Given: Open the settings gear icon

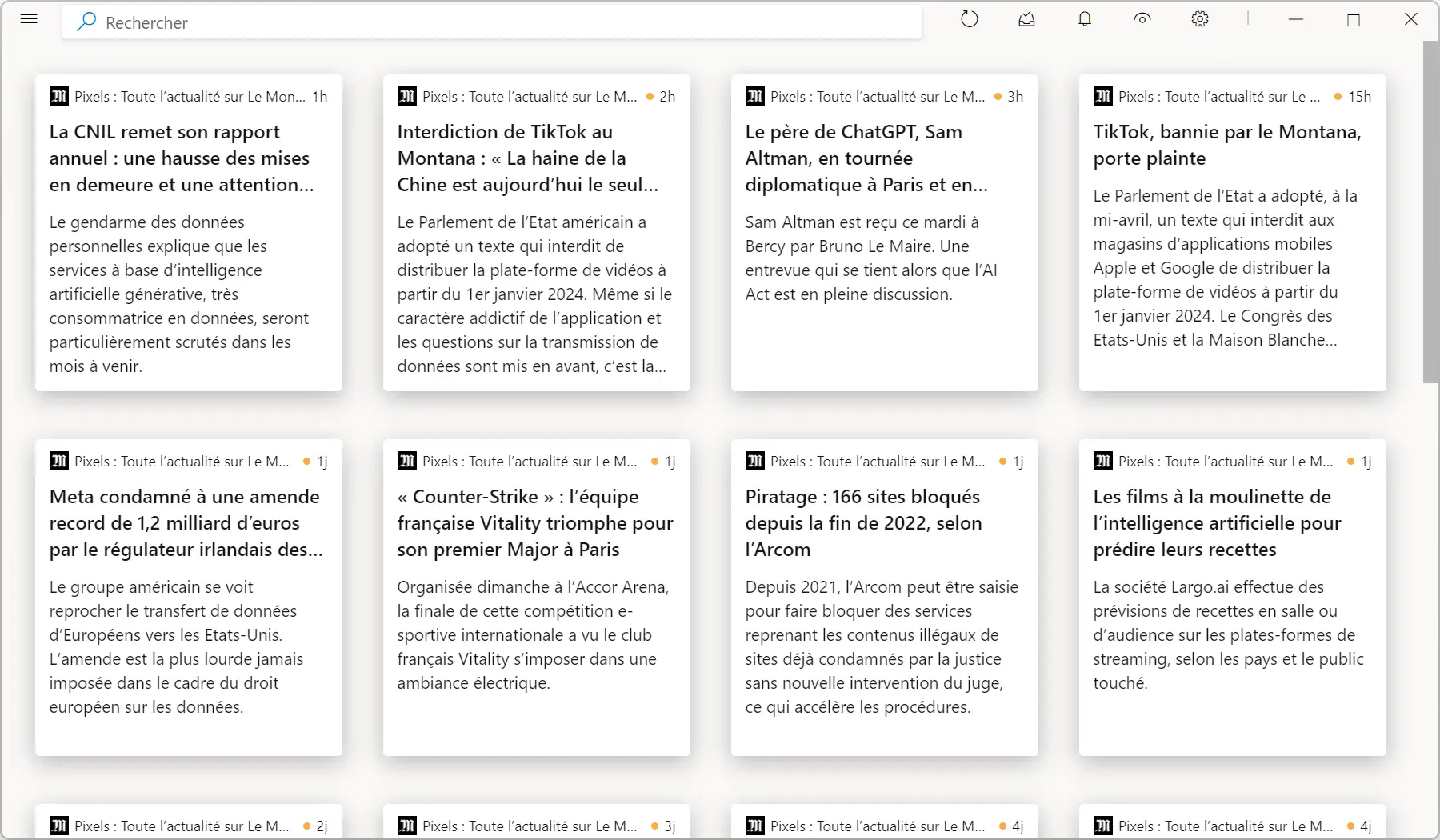Looking at the screenshot, I should 1200,19.
